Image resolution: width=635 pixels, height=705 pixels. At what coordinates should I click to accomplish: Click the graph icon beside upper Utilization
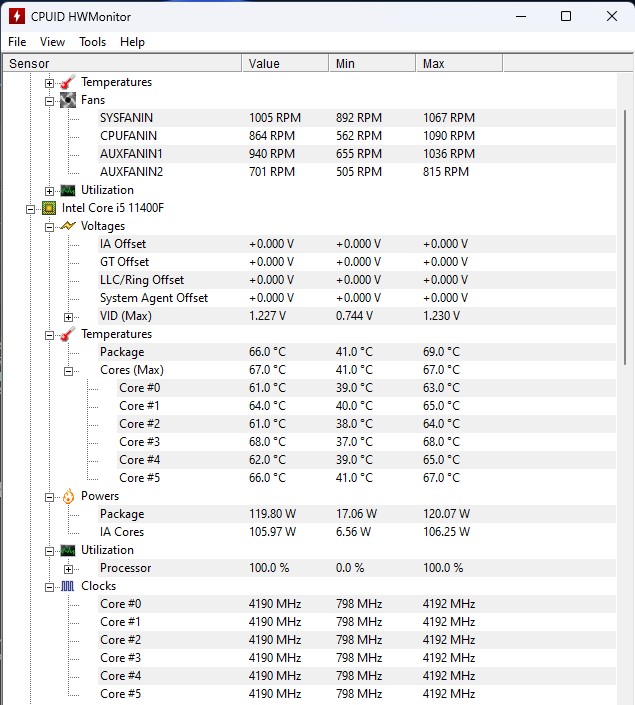click(x=68, y=190)
